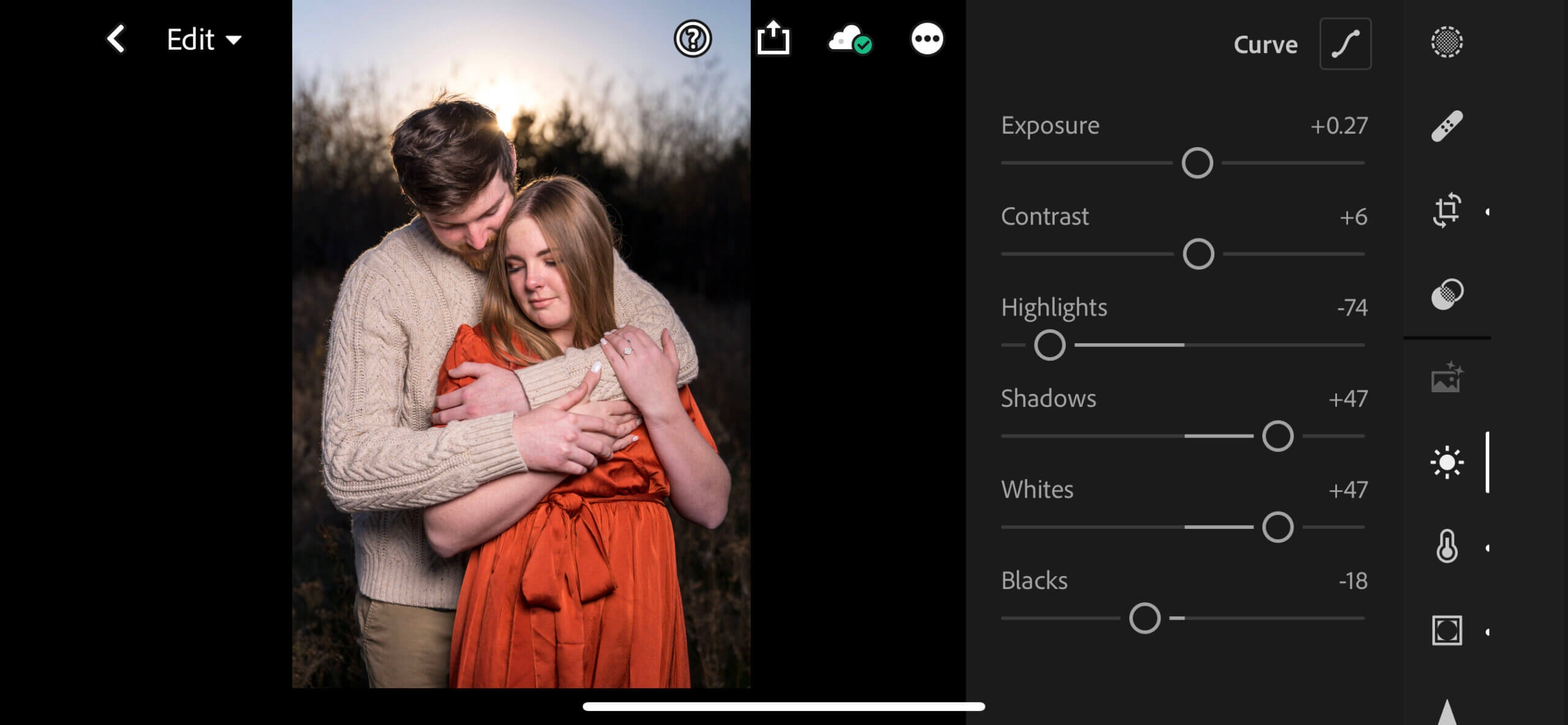The image size is (1568, 725).
Task: Click the Exposure slider handle
Action: [x=1197, y=163]
